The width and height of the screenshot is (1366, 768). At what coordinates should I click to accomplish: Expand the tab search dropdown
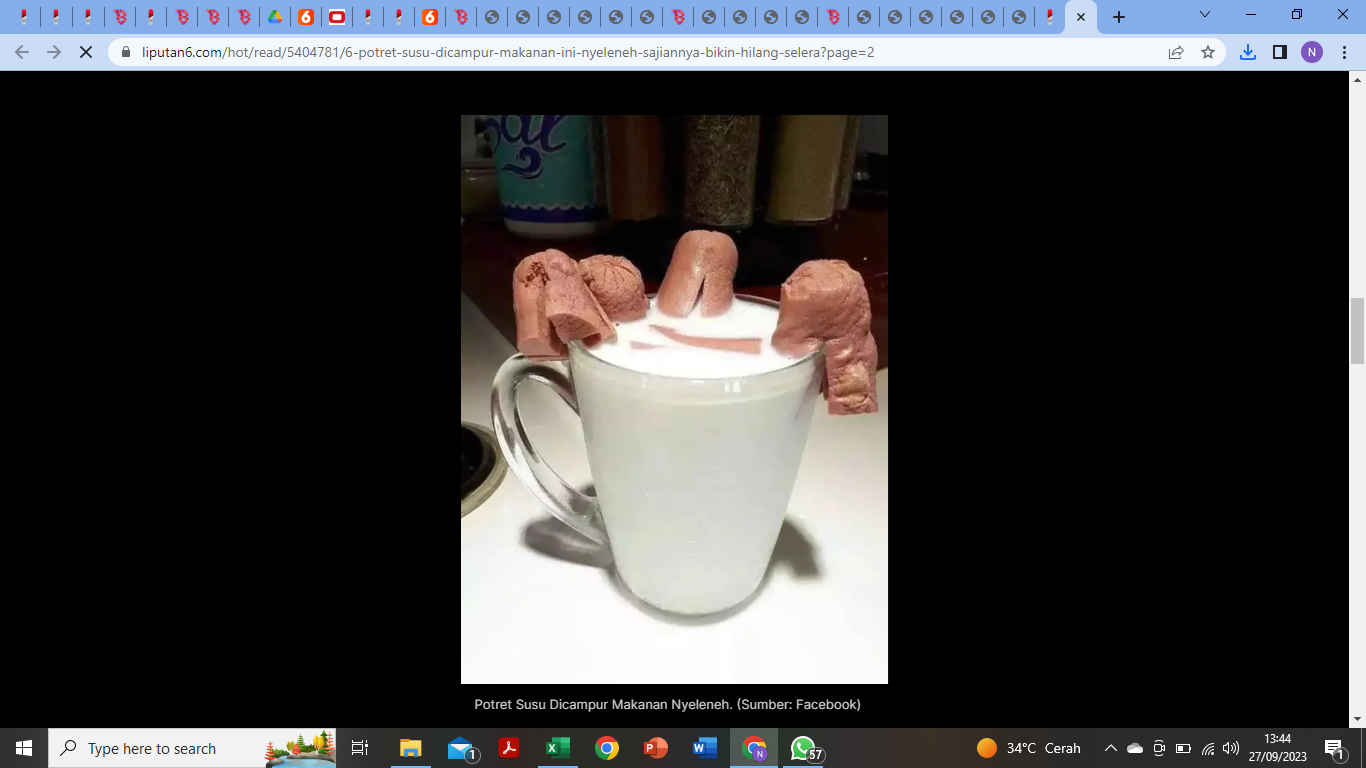coord(1205,15)
